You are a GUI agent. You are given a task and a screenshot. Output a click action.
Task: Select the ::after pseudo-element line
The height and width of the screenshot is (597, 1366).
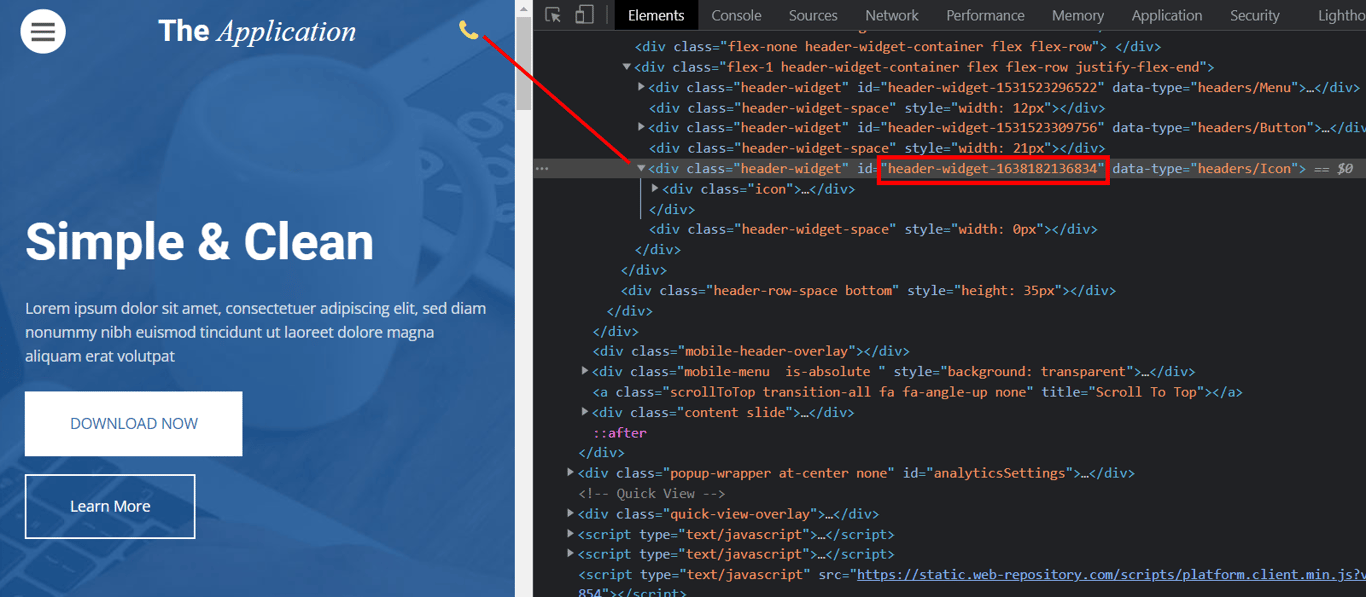point(620,433)
